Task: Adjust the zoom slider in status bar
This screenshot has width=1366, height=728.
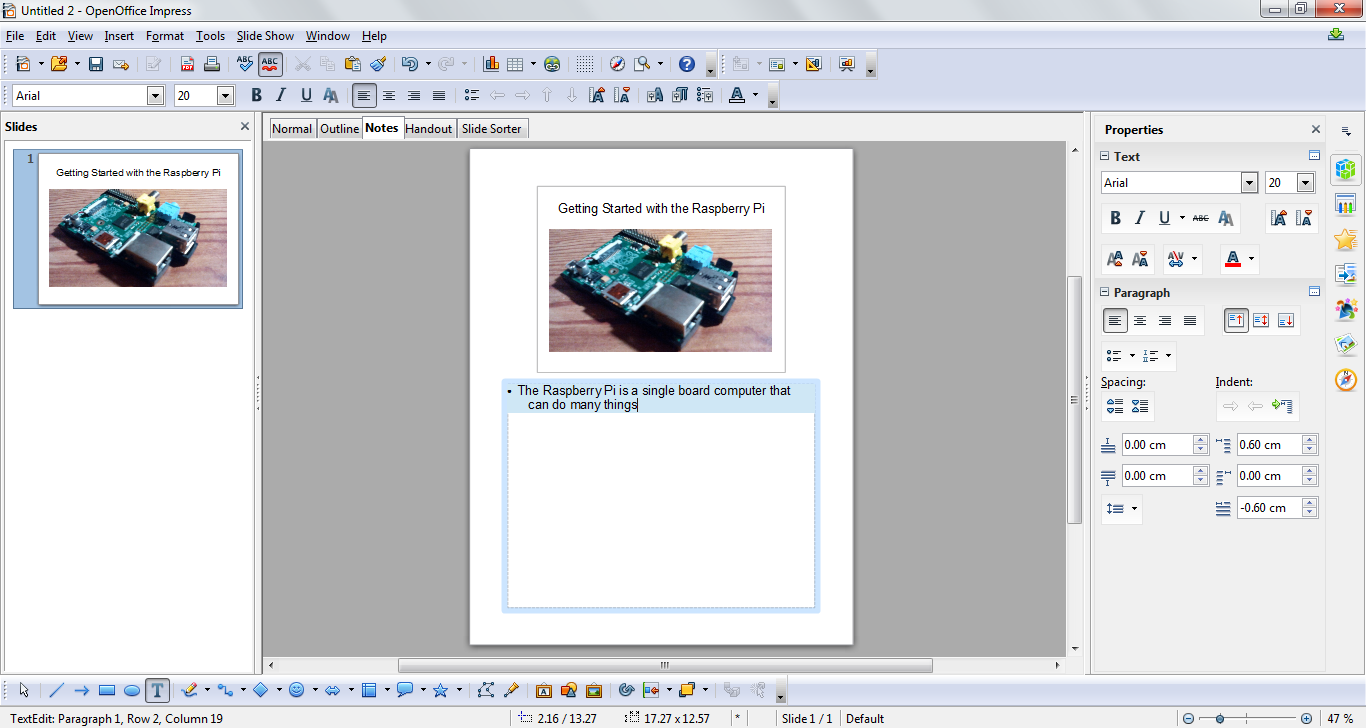Action: [x=1220, y=718]
